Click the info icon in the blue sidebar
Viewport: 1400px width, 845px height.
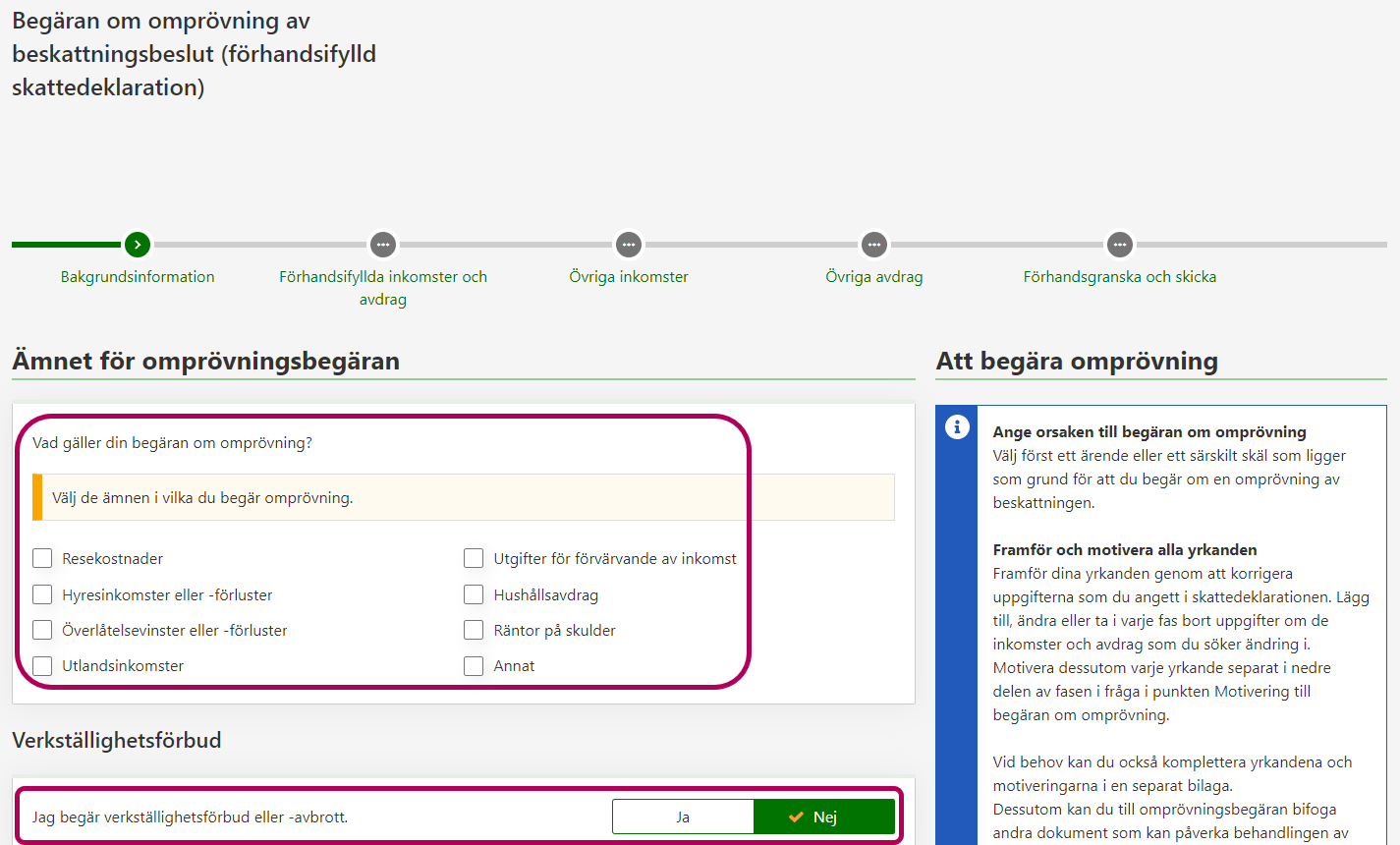coord(957,427)
